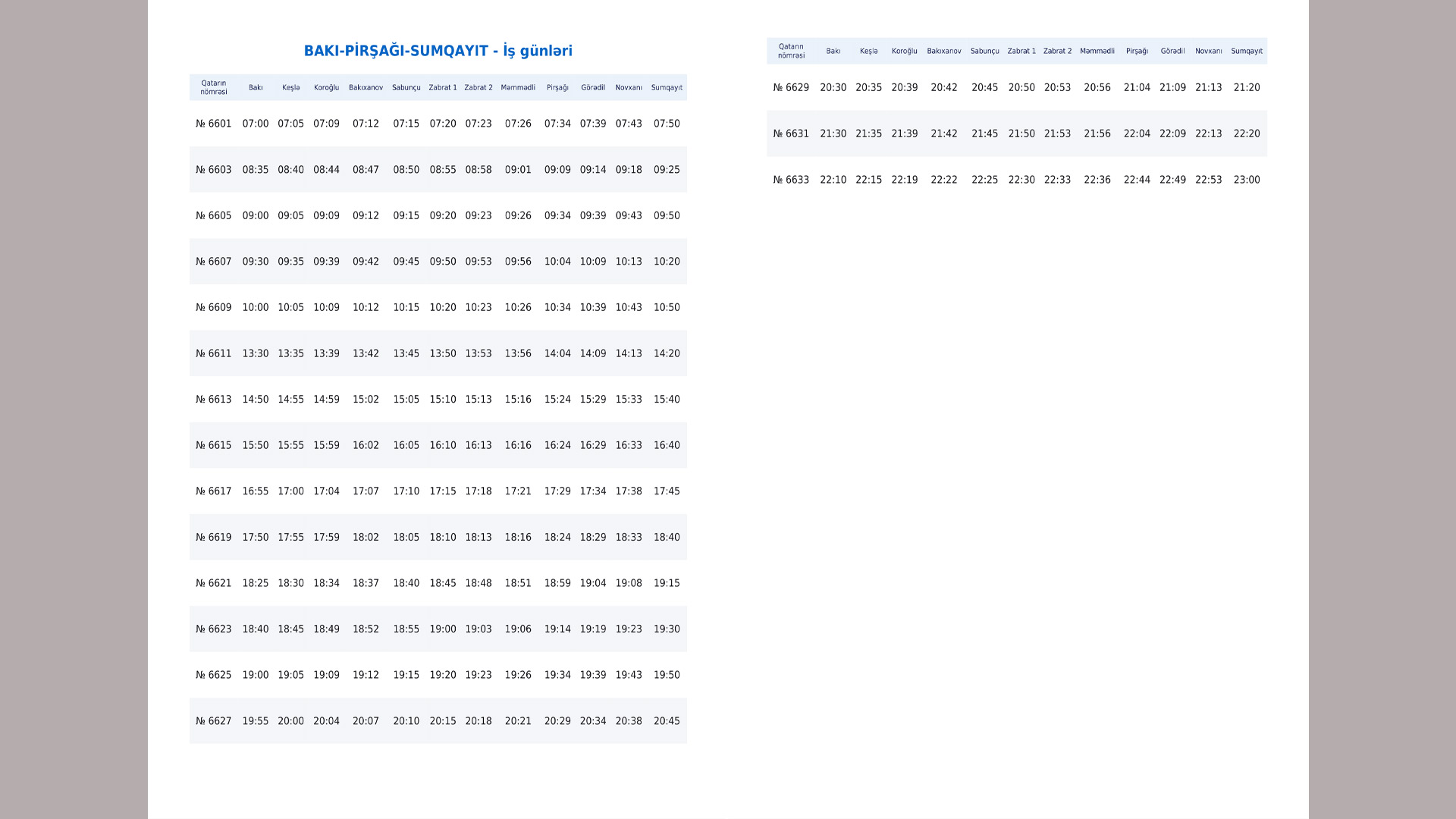This screenshot has width=1456, height=819.
Task: Click the Pirşağı column header in right table
Action: [1137, 51]
